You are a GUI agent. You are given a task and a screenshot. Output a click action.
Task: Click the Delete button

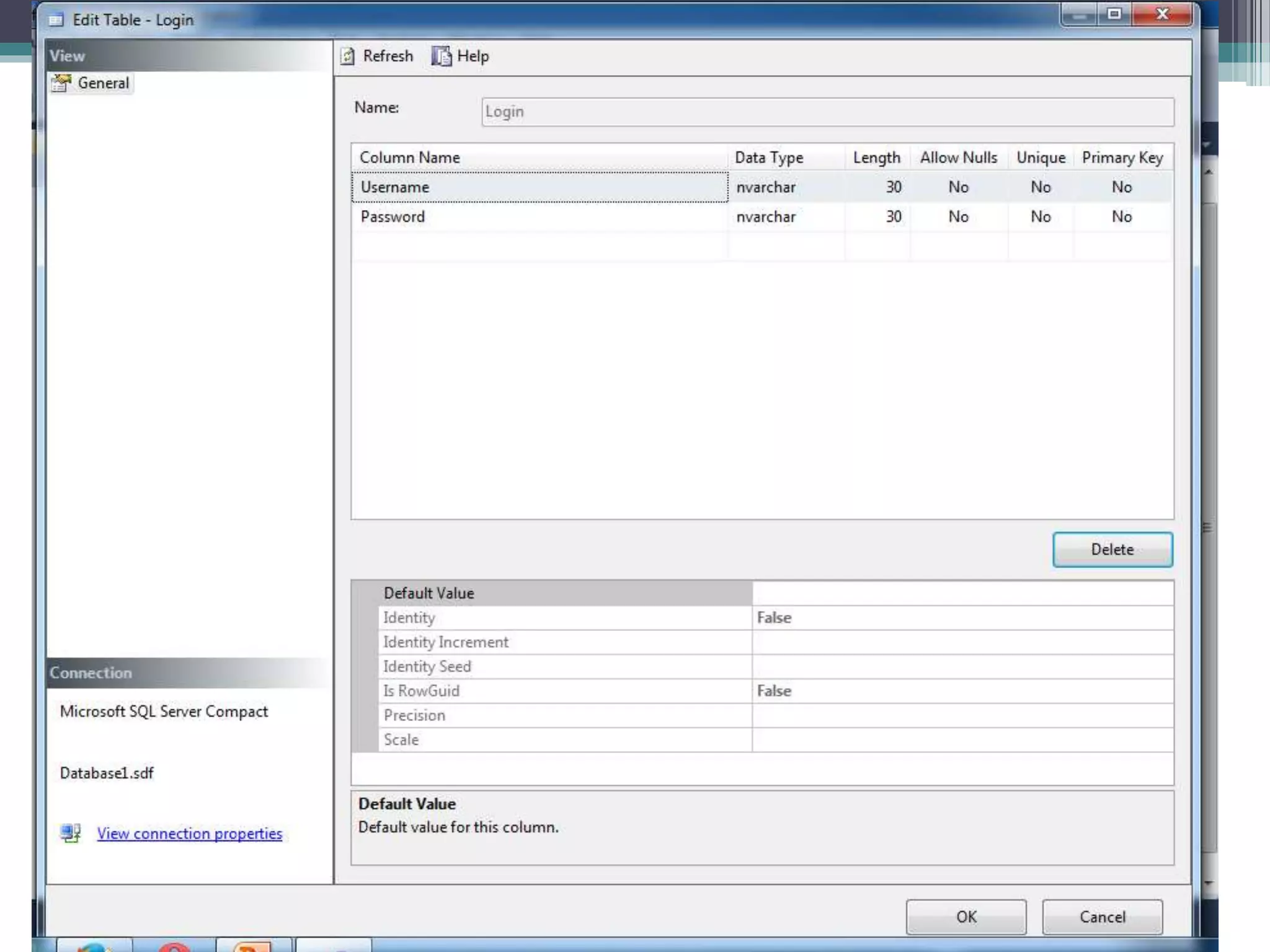point(1112,549)
